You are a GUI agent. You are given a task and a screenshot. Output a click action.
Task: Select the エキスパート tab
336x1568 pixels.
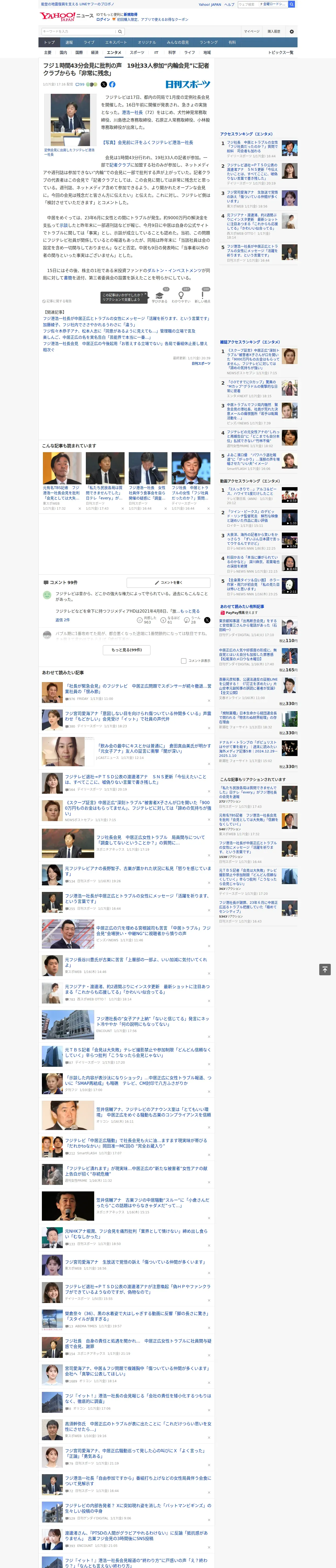coord(116,43)
